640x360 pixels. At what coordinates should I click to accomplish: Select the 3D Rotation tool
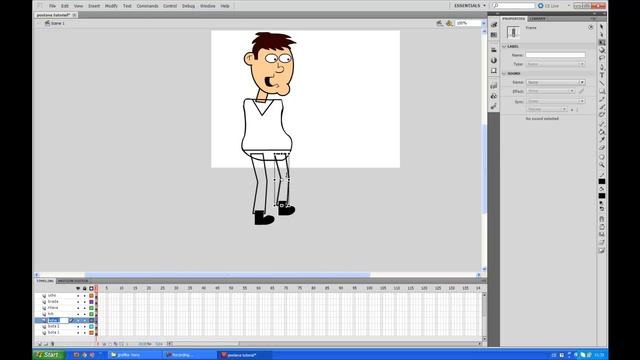pyautogui.click(x=602, y=50)
